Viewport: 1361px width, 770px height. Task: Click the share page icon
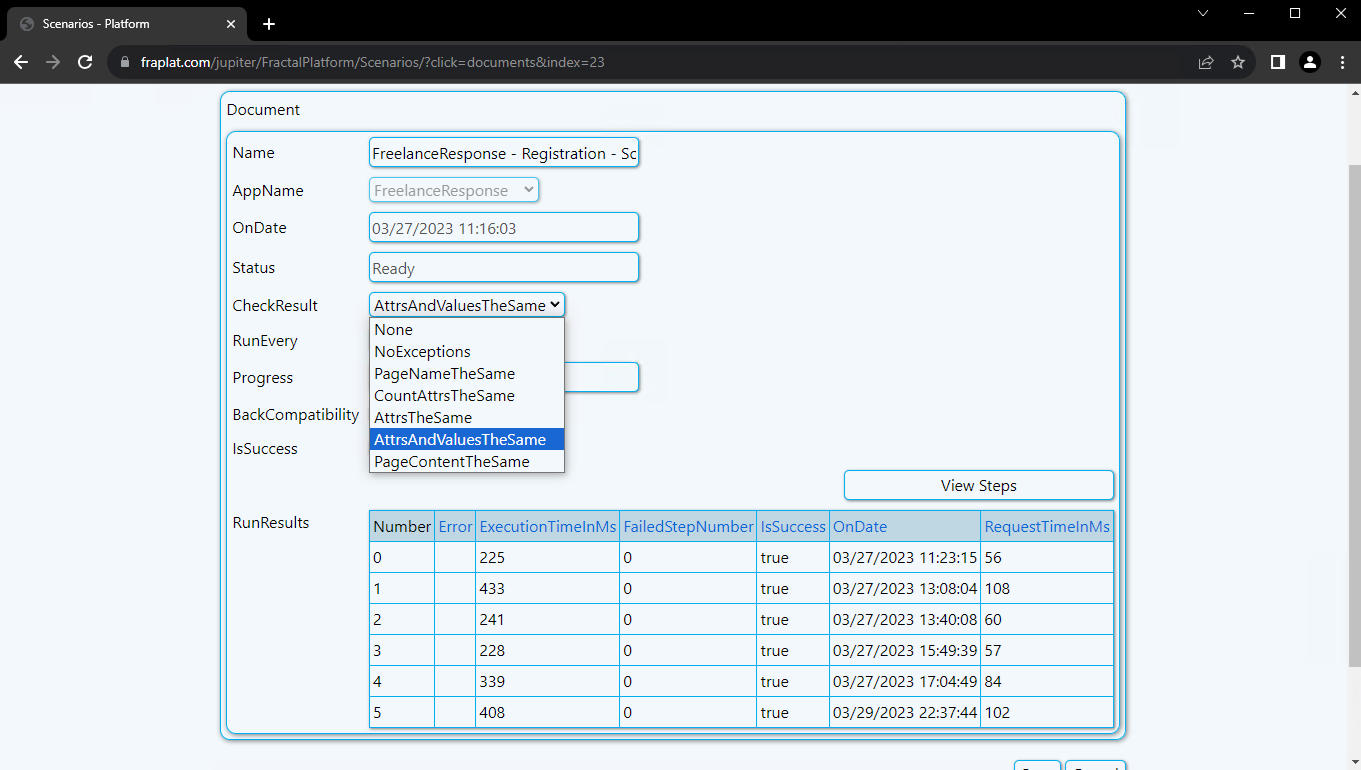tap(1206, 62)
